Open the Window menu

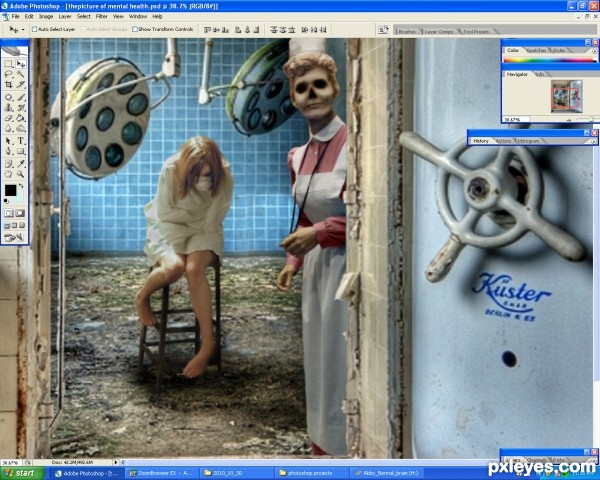tap(138, 16)
